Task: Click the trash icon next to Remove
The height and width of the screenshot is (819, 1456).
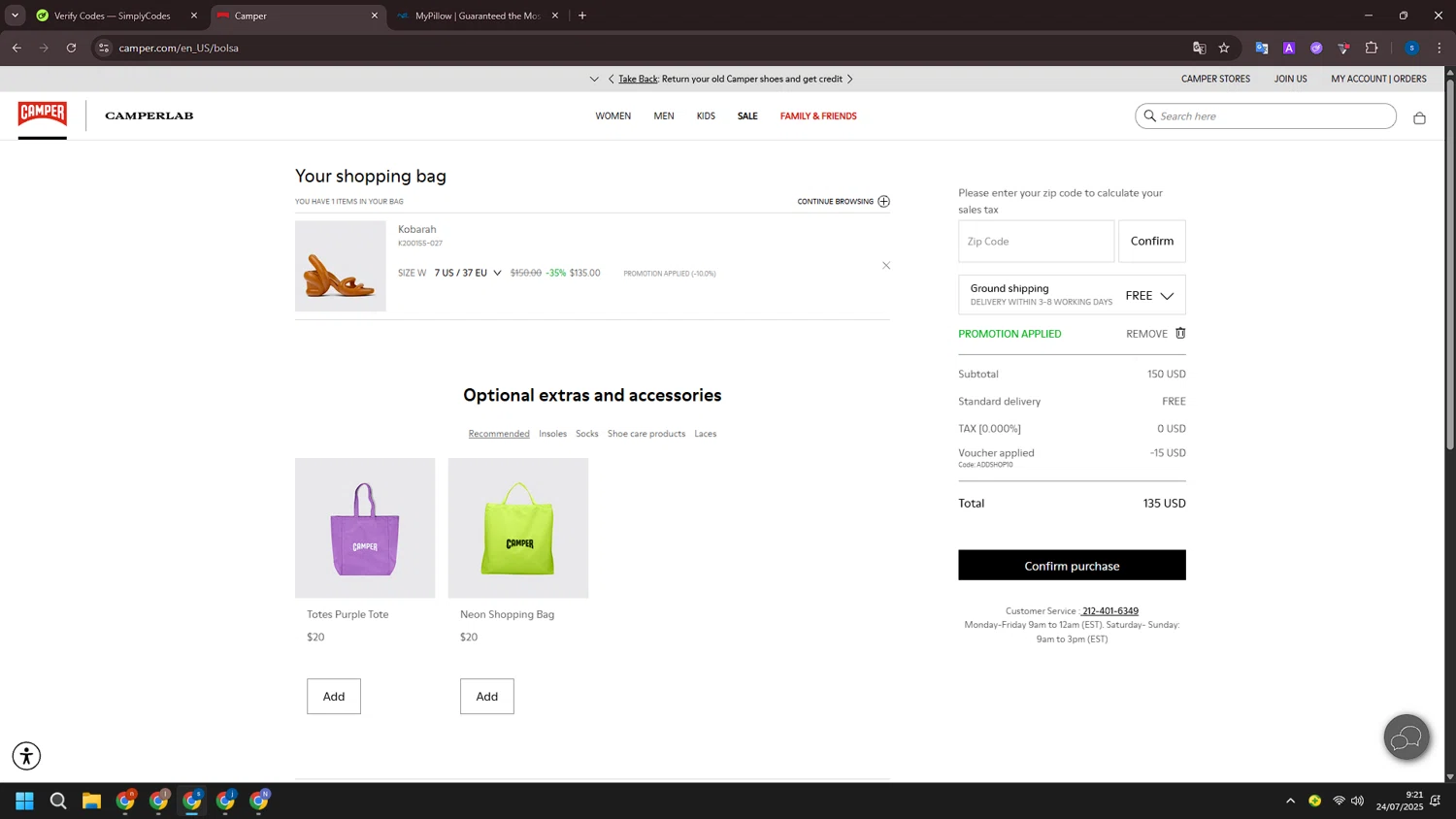Action: 1180,333
